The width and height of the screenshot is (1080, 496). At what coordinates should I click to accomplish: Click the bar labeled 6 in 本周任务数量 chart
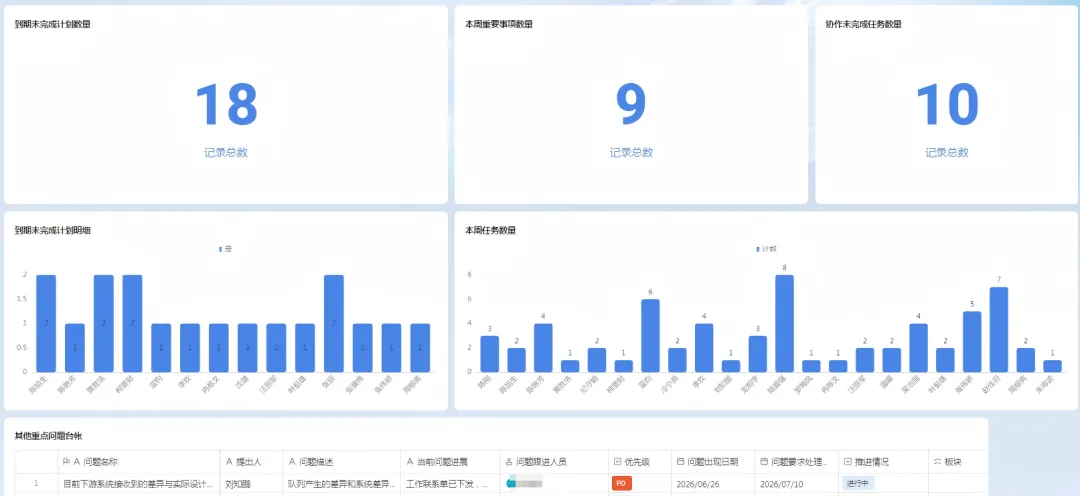(650, 335)
